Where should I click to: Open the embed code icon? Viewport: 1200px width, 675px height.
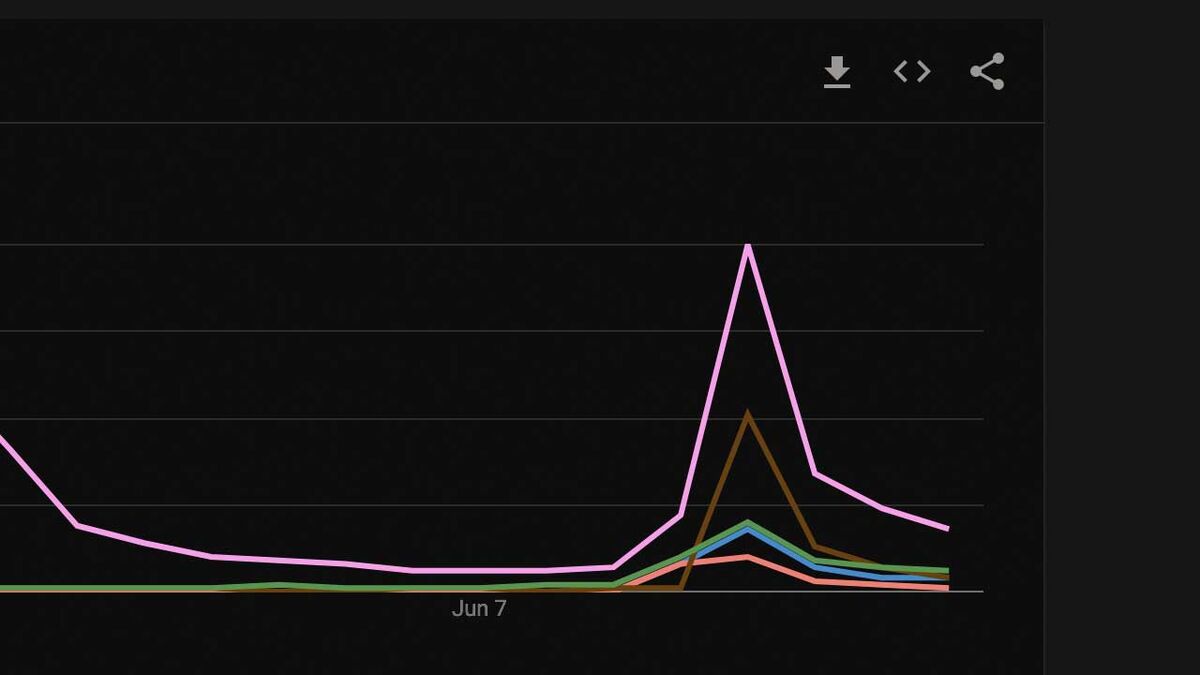point(912,72)
